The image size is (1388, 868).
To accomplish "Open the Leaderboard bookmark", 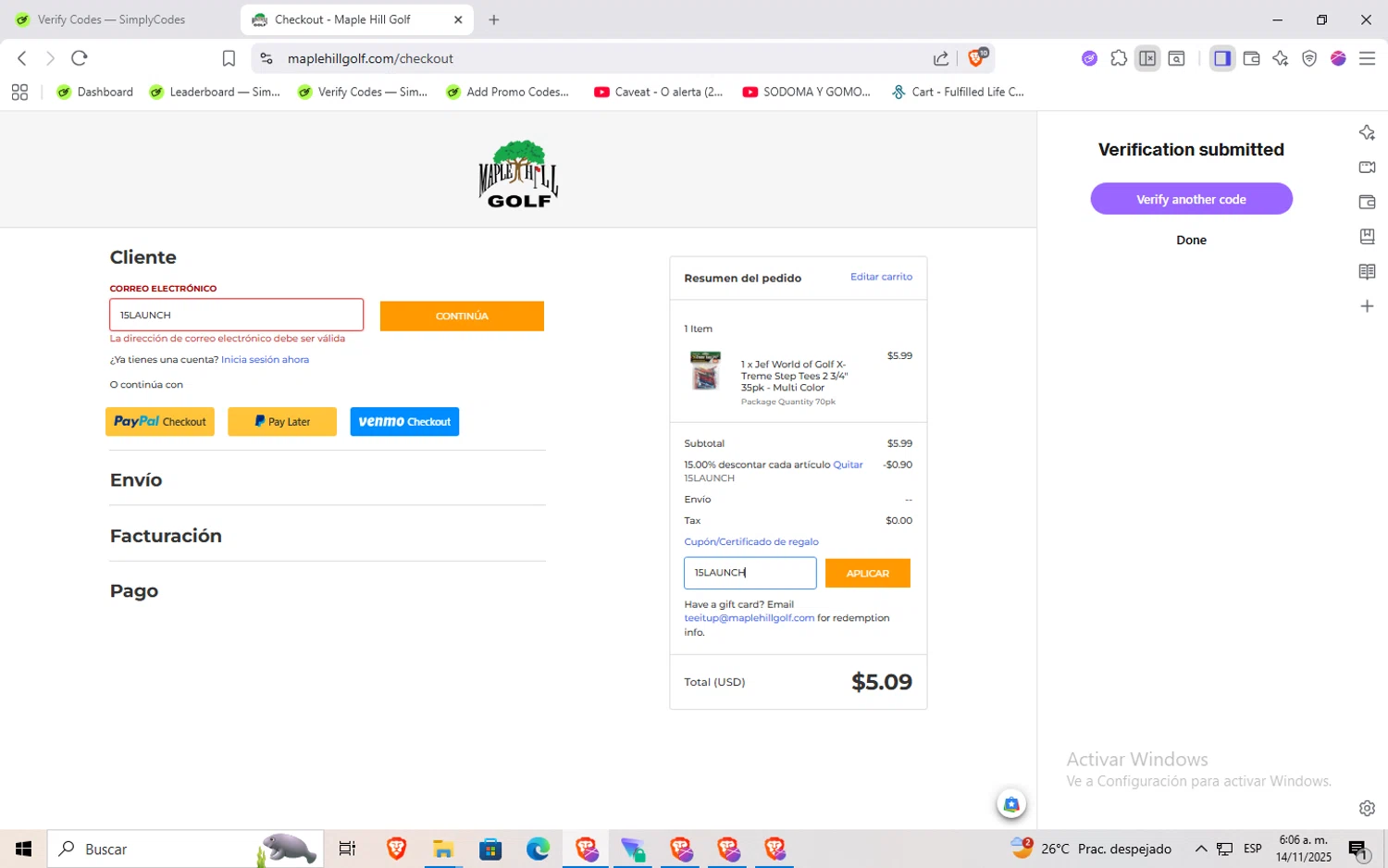I will tap(215, 92).
